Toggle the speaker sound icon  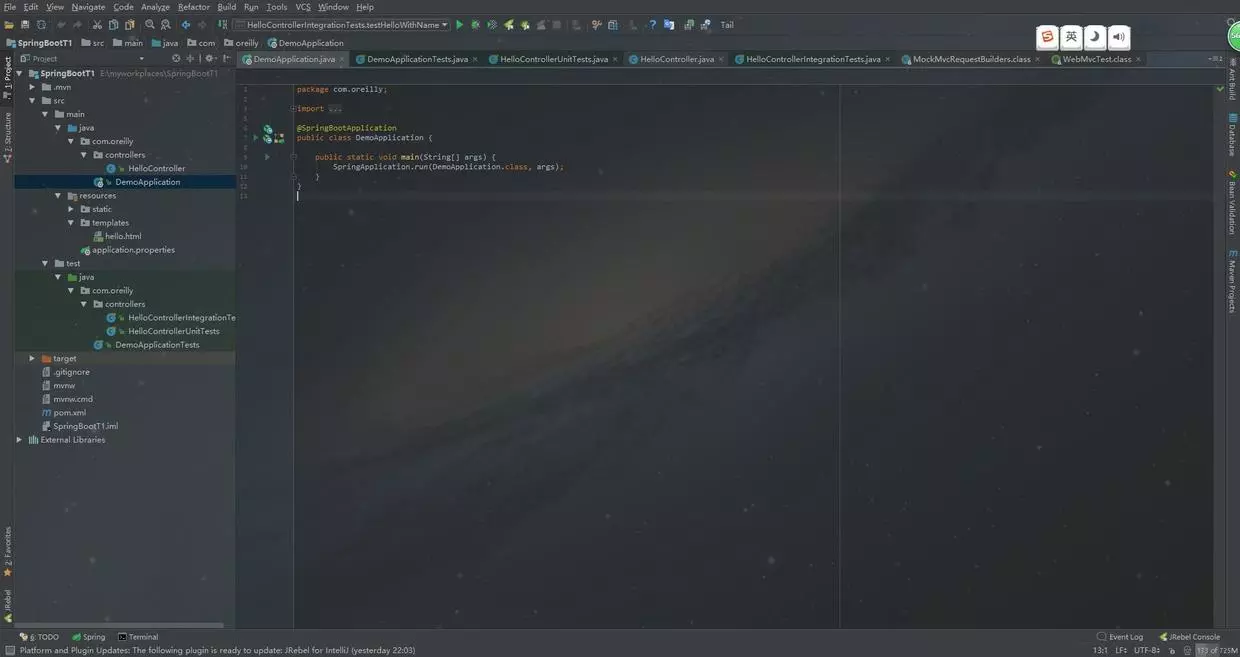pos(1119,37)
